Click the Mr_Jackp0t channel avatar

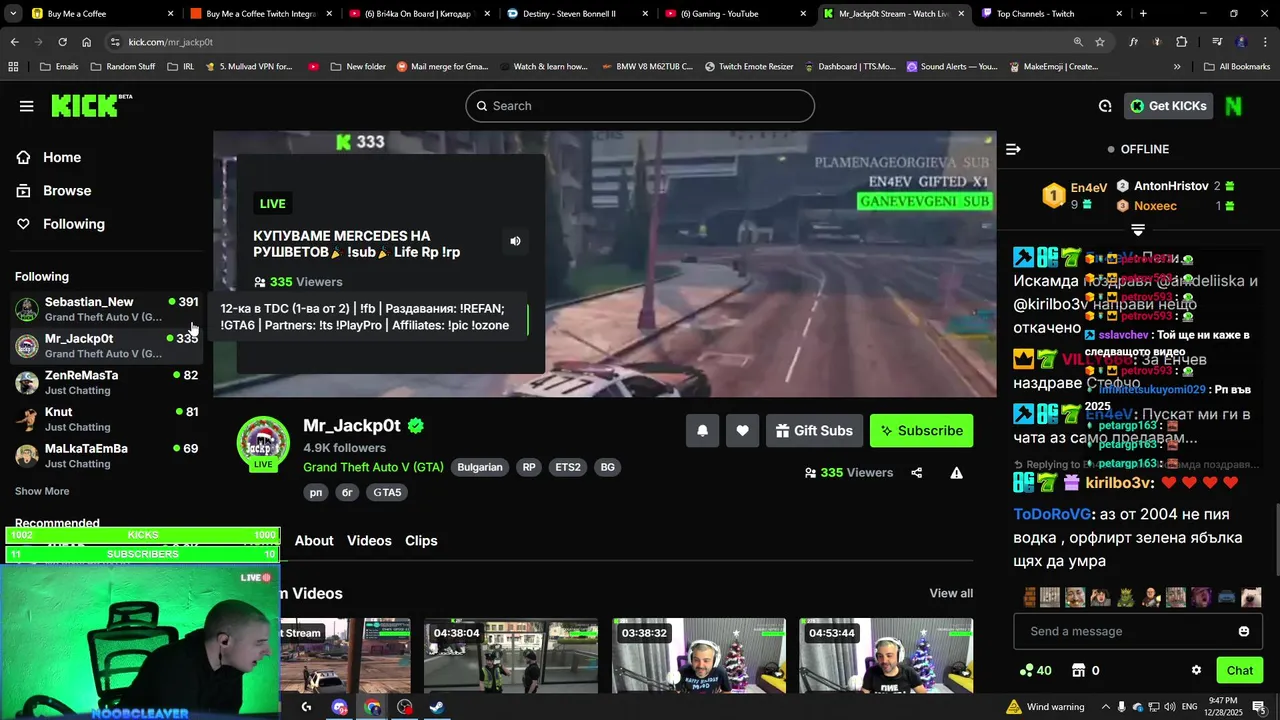(x=263, y=442)
